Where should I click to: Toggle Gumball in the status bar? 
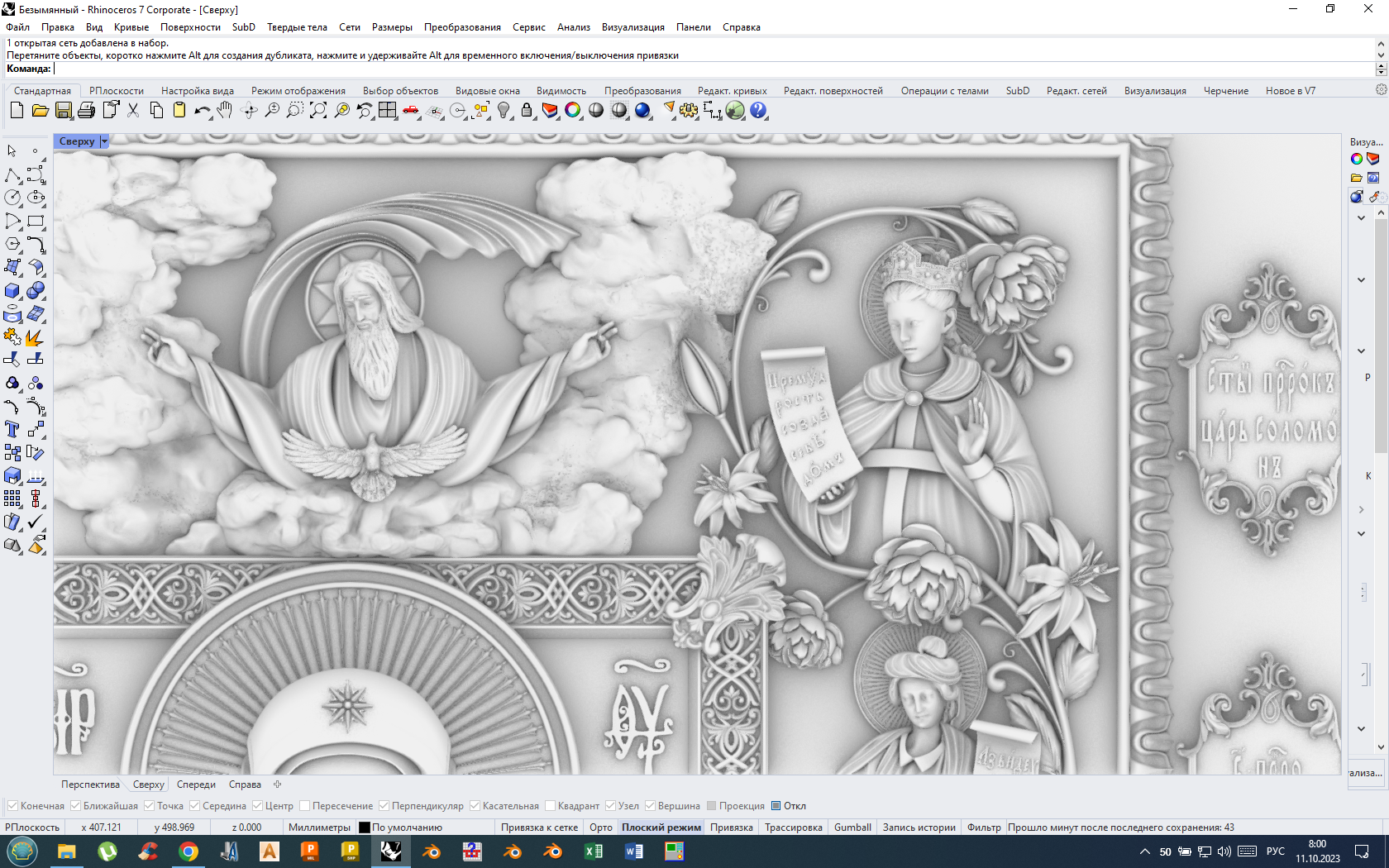852,827
